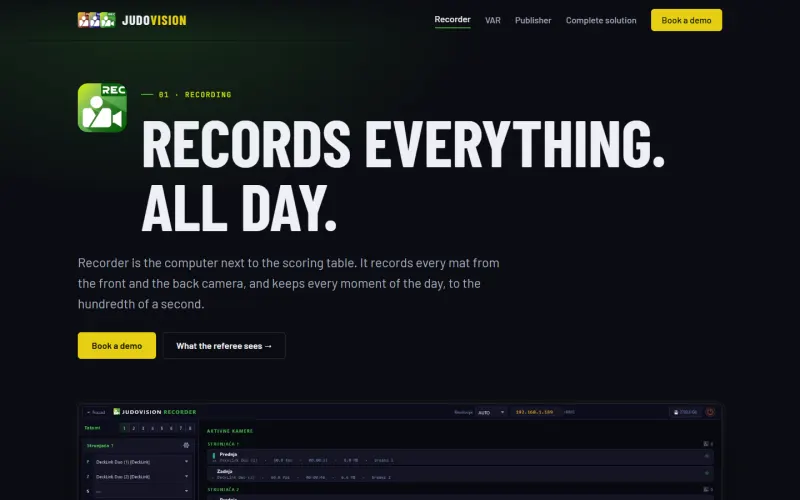The width and height of the screenshot is (800, 500).
Task: Click the JUDOVISION wordmark text
Action: pyautogui.click(x=154, y=20)
